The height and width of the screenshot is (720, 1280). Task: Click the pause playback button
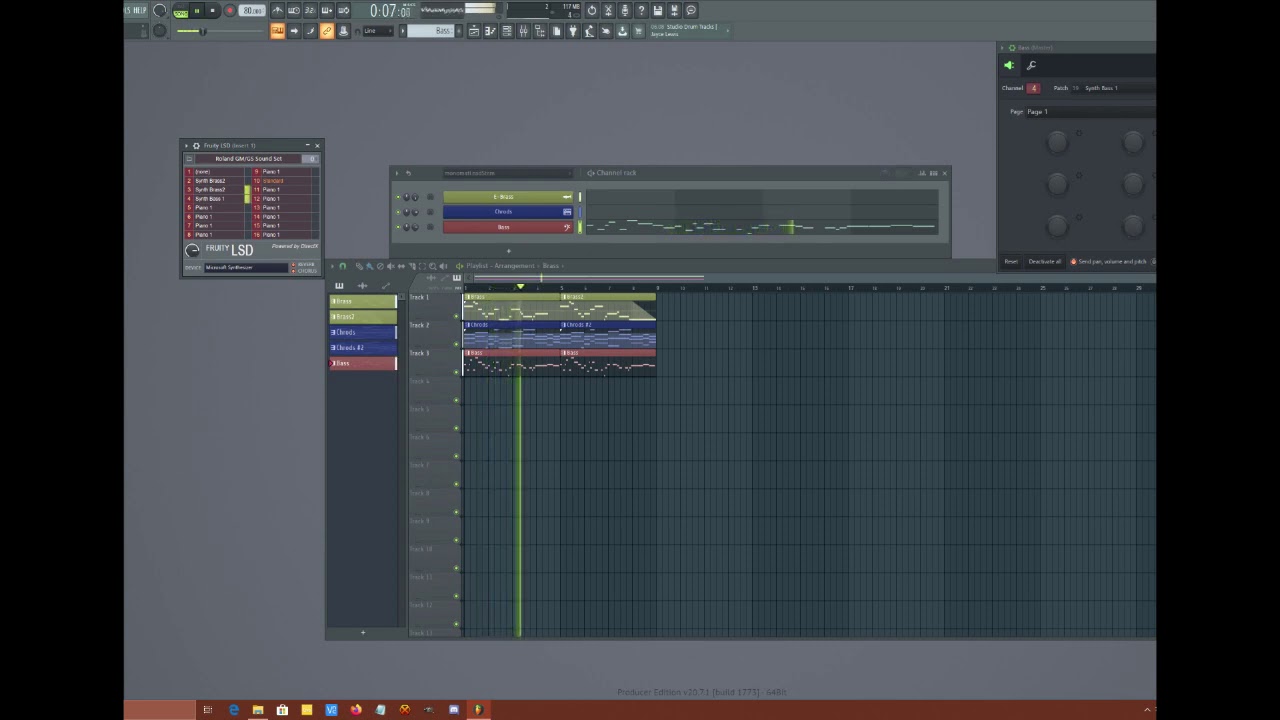[x=197, y=10]
